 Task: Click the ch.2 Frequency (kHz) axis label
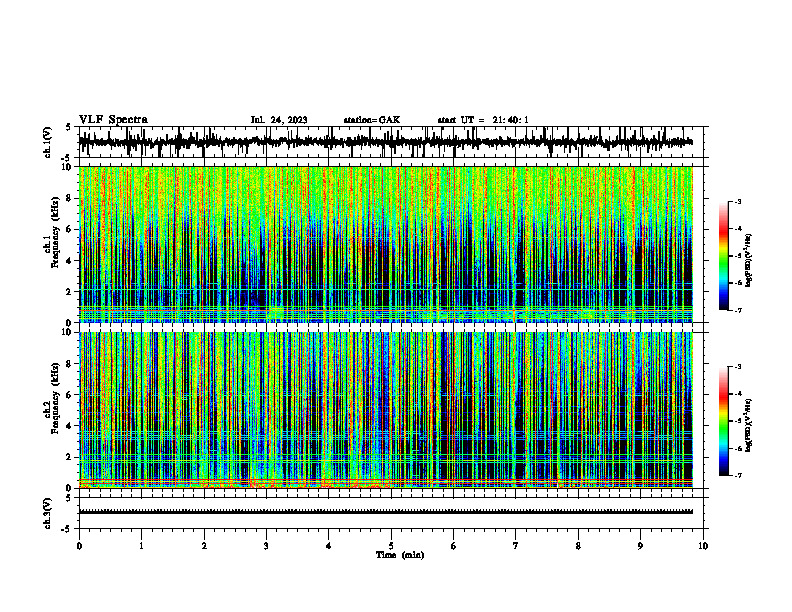tap(54, 410)
